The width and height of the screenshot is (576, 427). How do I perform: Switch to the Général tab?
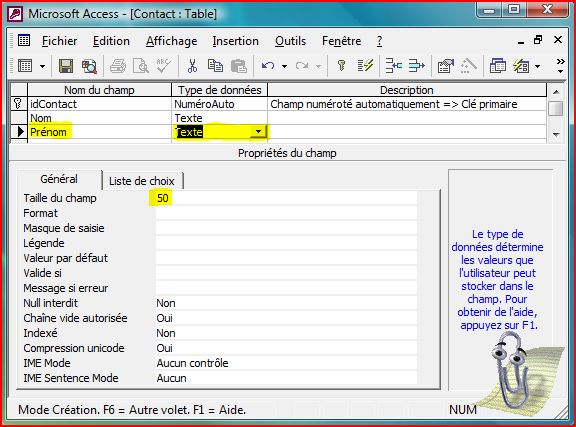(59, 179)
